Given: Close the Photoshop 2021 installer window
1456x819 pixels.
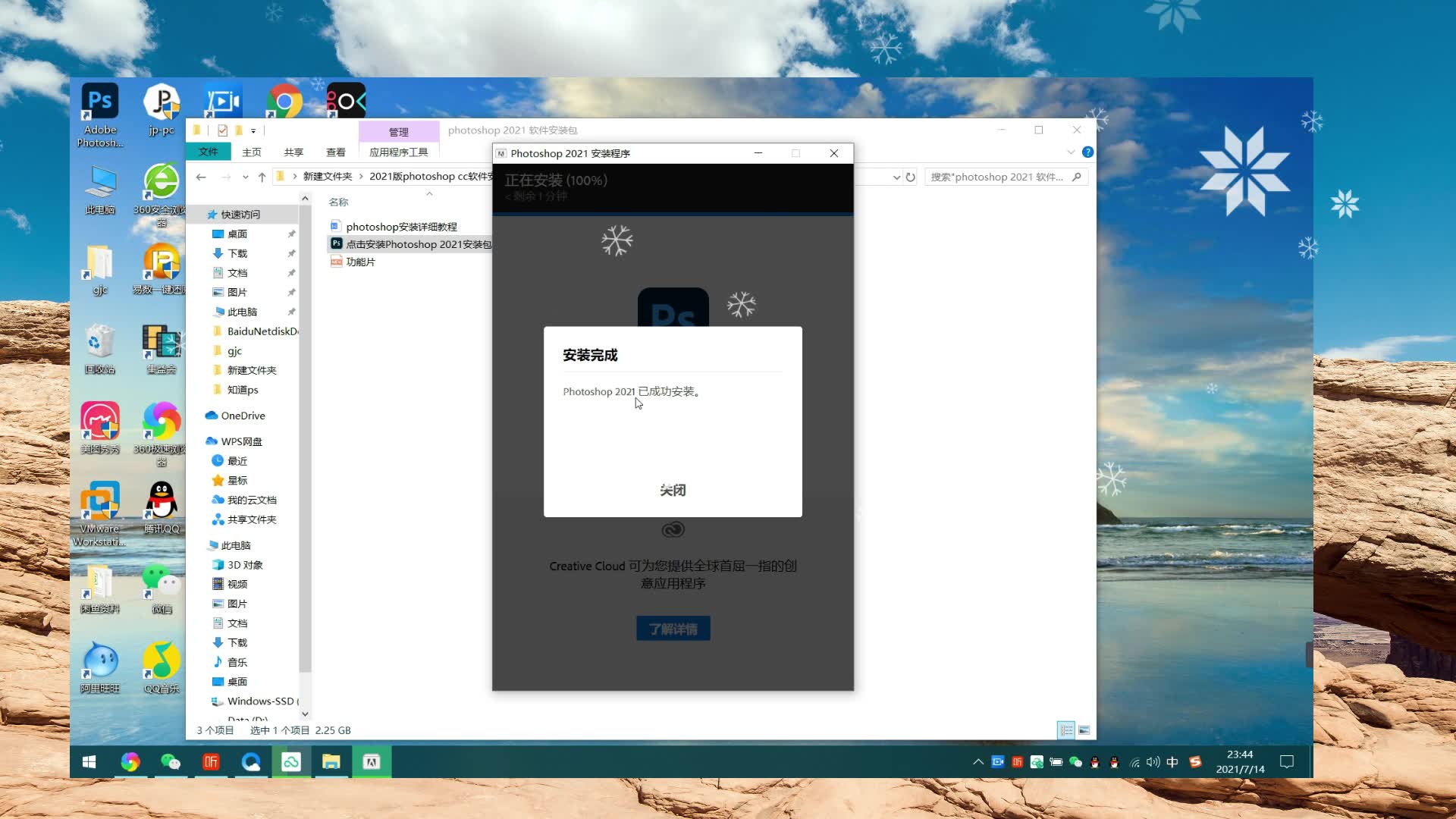Looking at the screenshot, I should (833, 153).
